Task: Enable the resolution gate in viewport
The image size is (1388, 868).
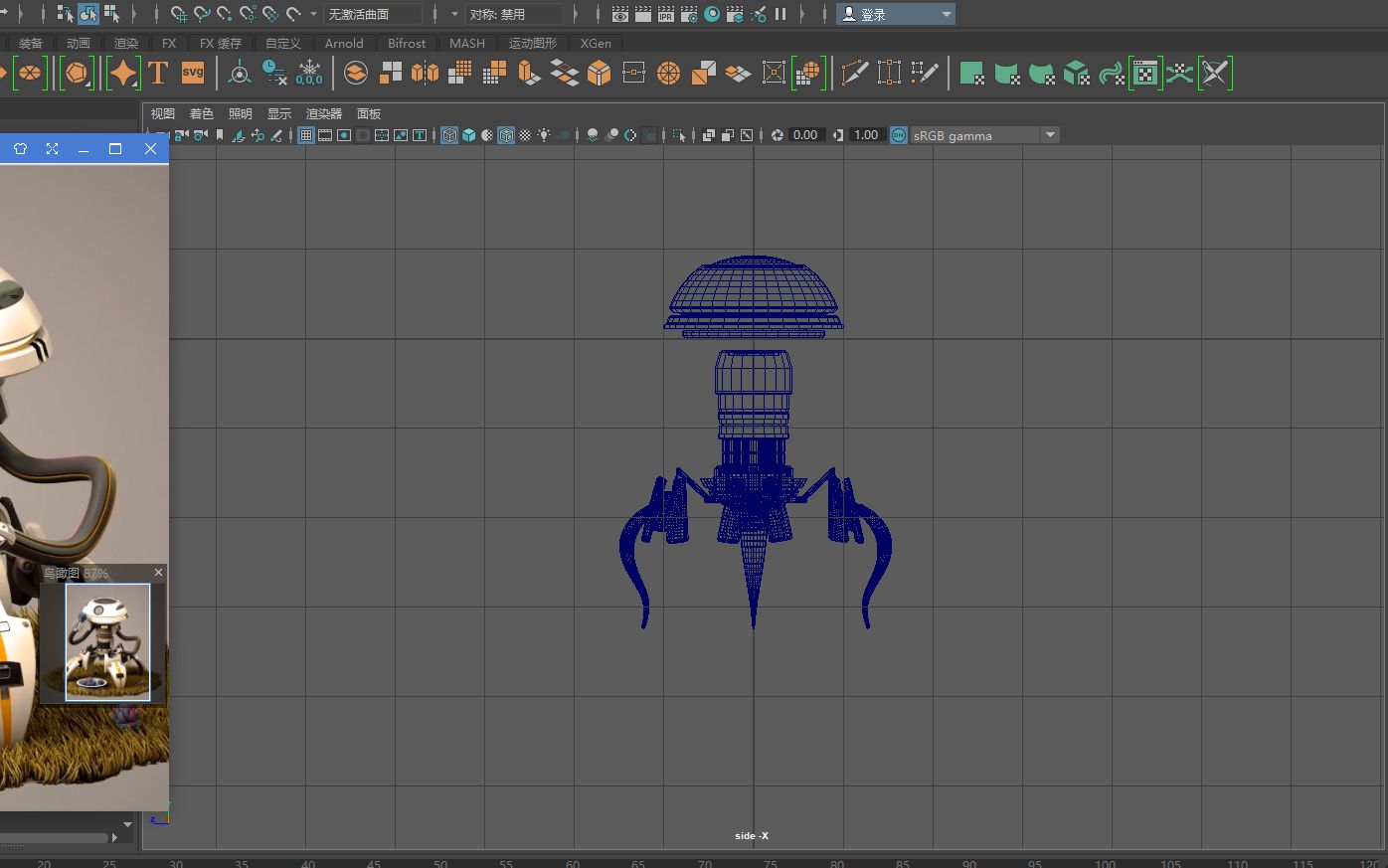Action: [x=343, y=134]
